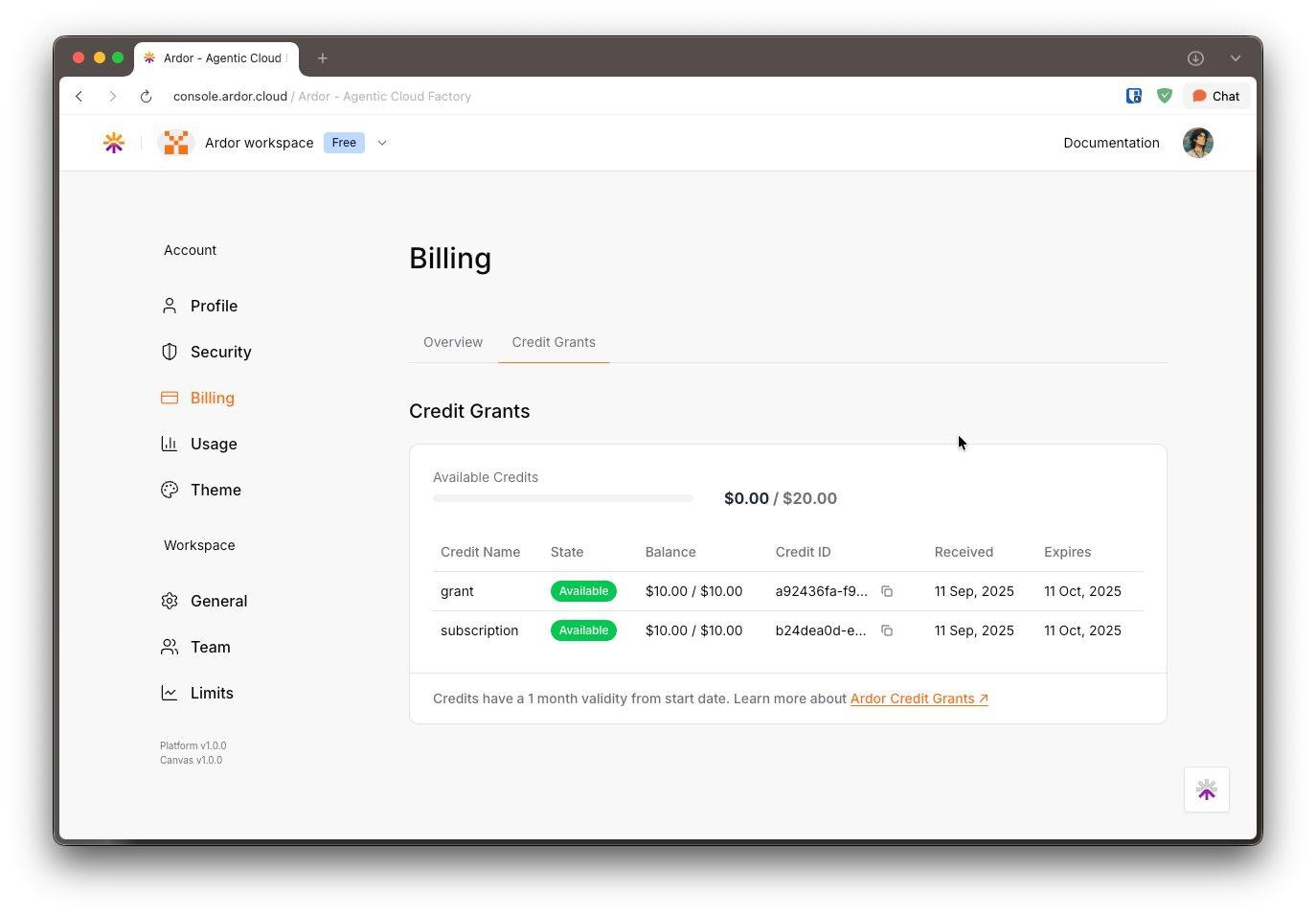Image resolution: width=1316 pixels, height=916 pixels.
Task: Switch to the Overview tab
Action: tap(453, 341)
